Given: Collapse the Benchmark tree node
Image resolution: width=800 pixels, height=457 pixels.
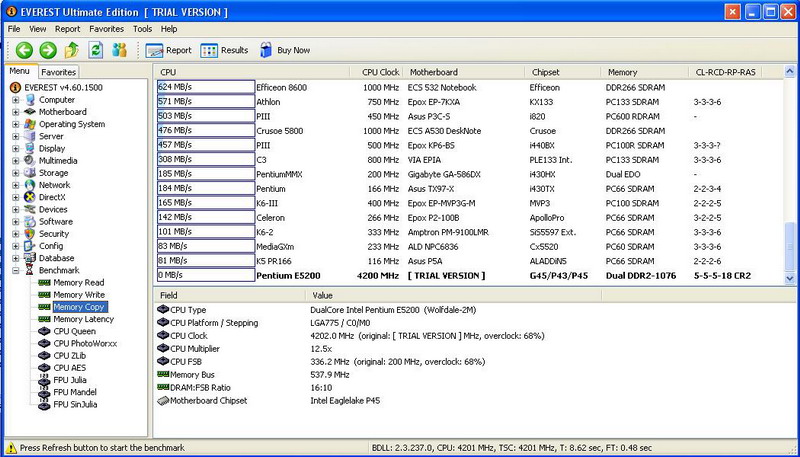Looking at the screenshot, I should (16, 270).
